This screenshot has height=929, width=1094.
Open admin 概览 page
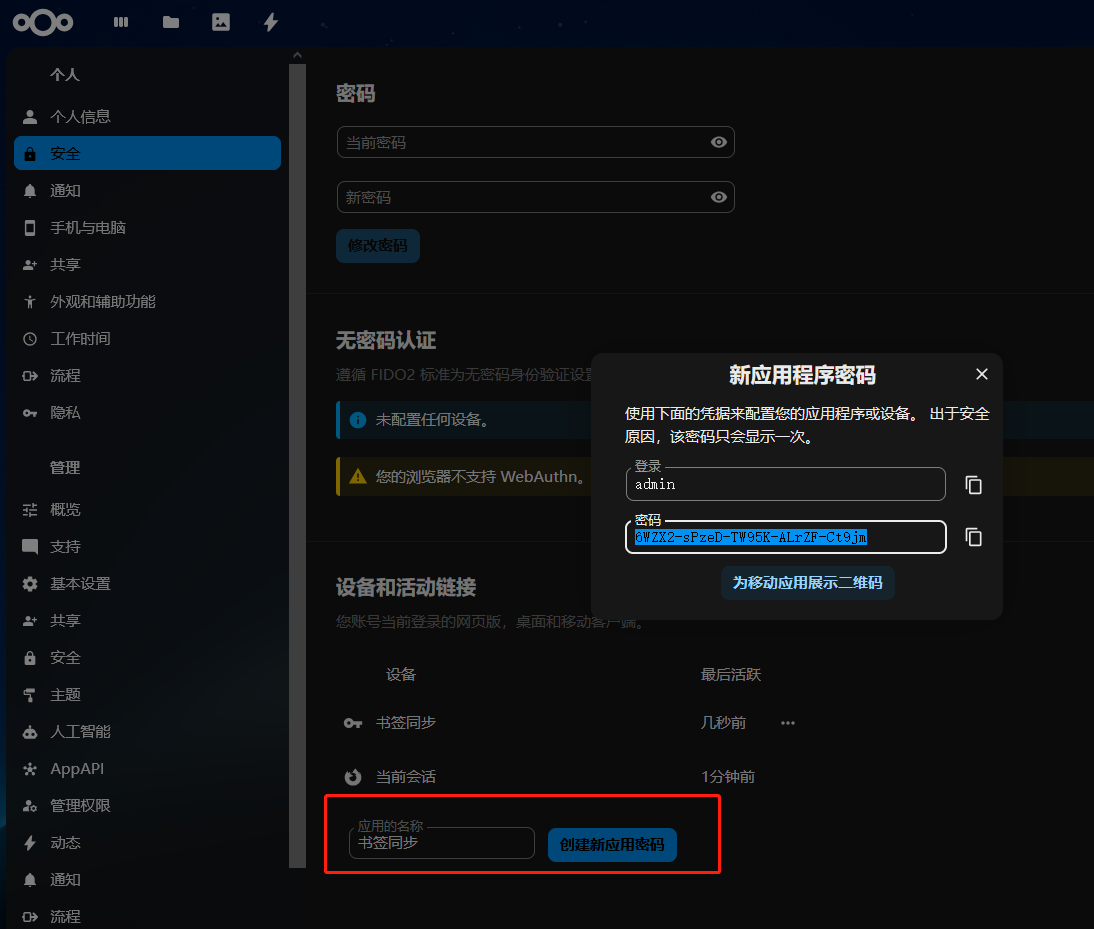point(147,510)
